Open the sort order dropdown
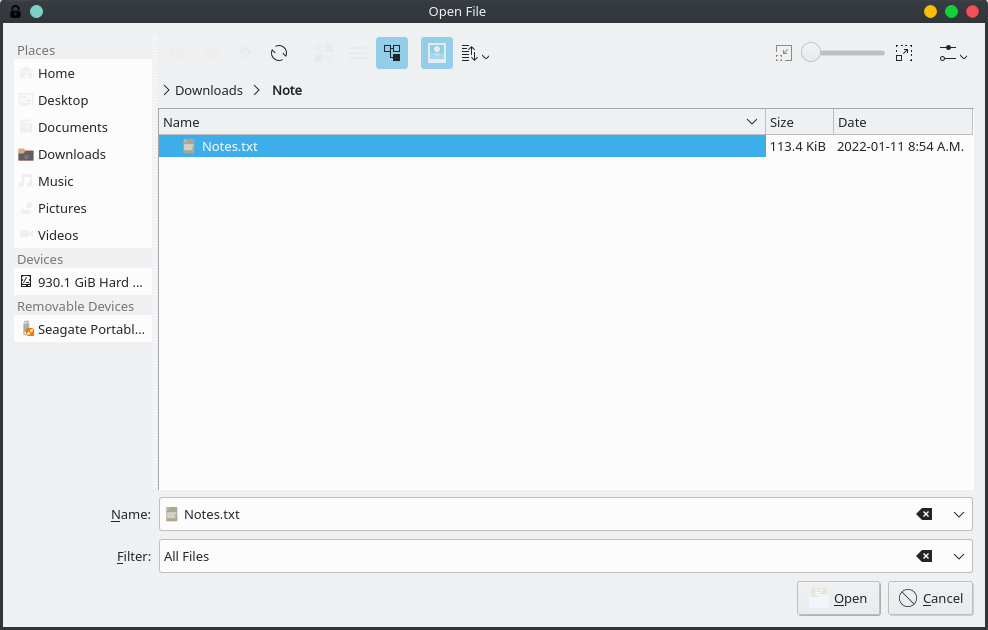988x630 pixels. click(473, 54)
